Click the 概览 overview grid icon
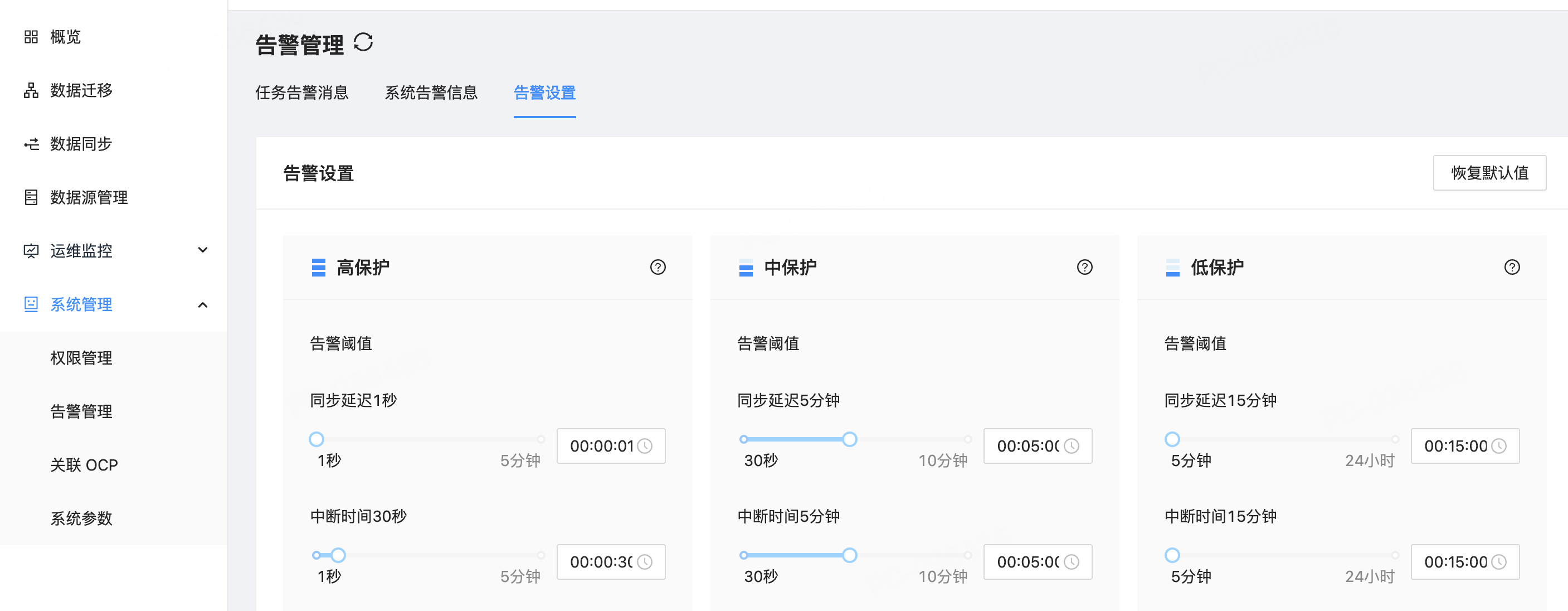 pos(31,37)
